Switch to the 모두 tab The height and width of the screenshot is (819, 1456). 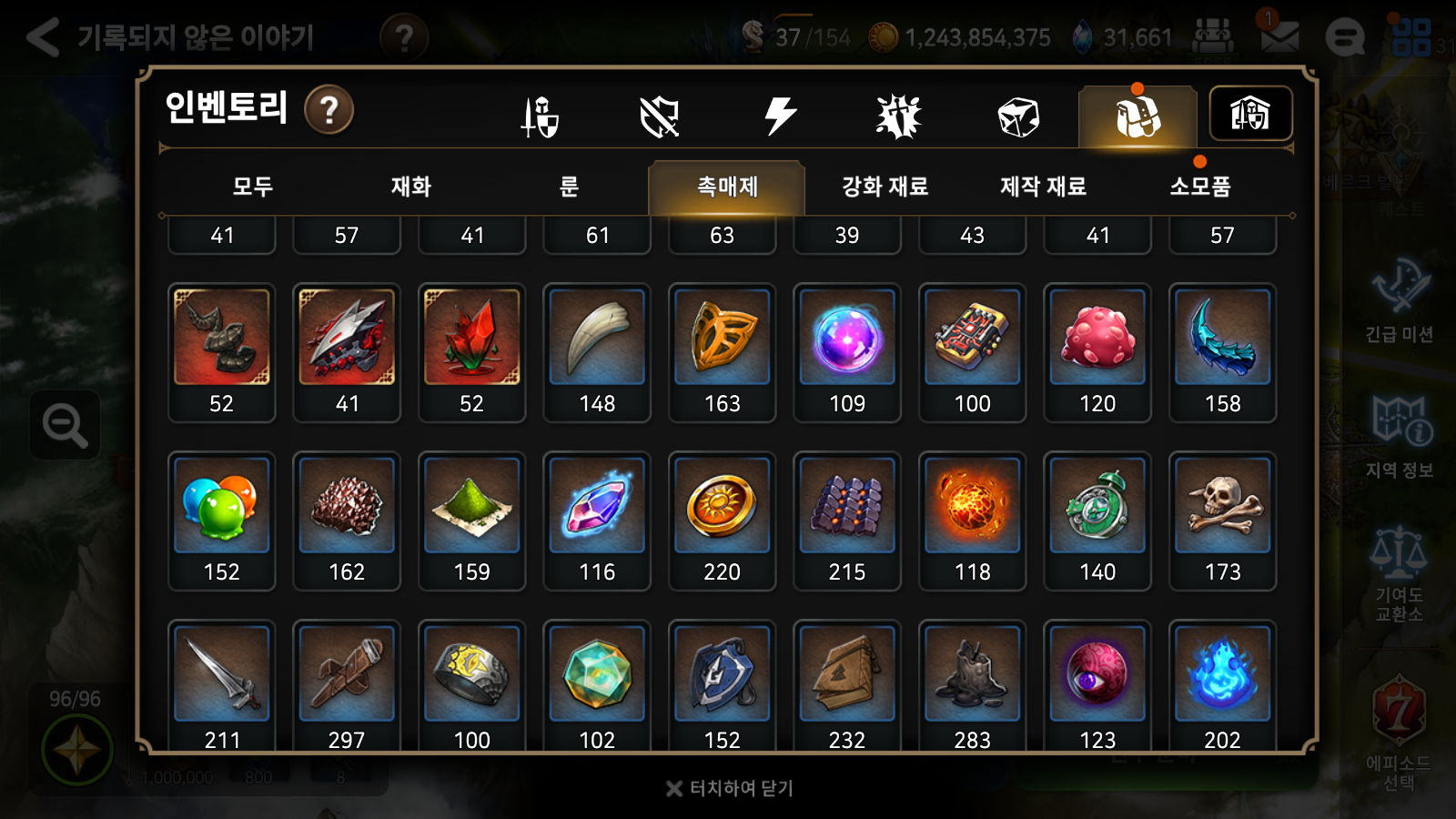(x=253, y=187)
